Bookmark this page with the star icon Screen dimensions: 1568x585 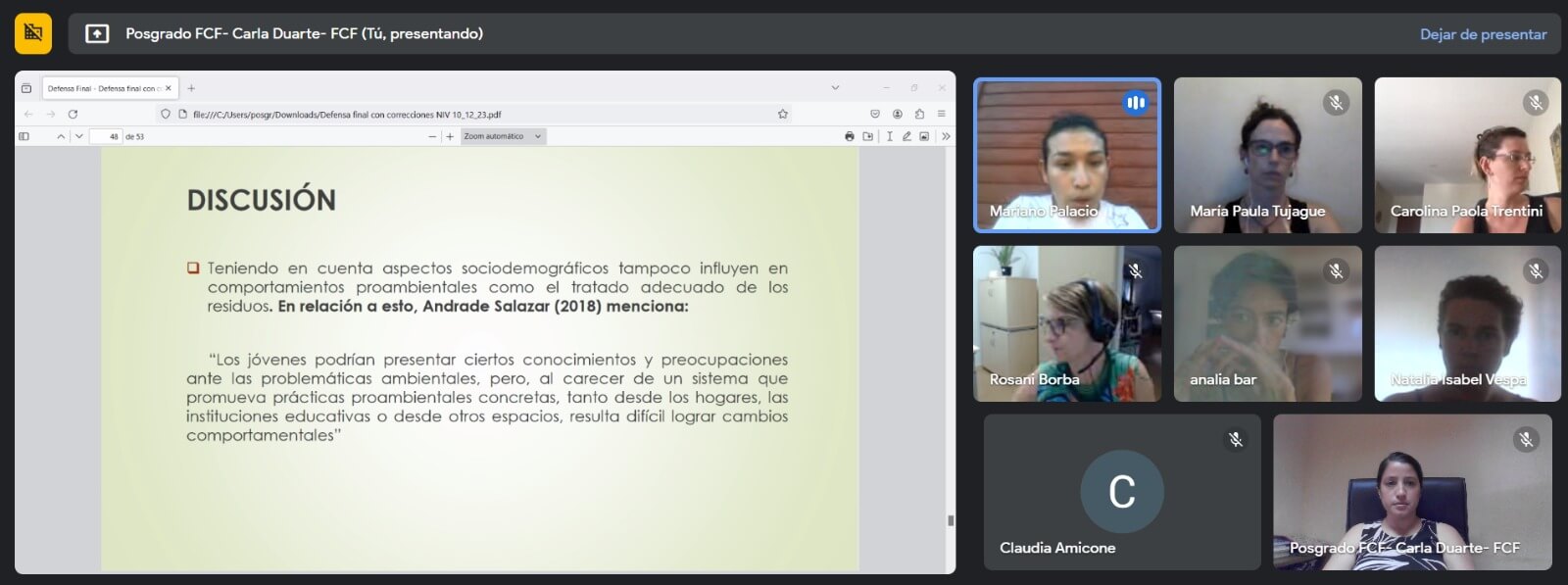coord(783,114)
